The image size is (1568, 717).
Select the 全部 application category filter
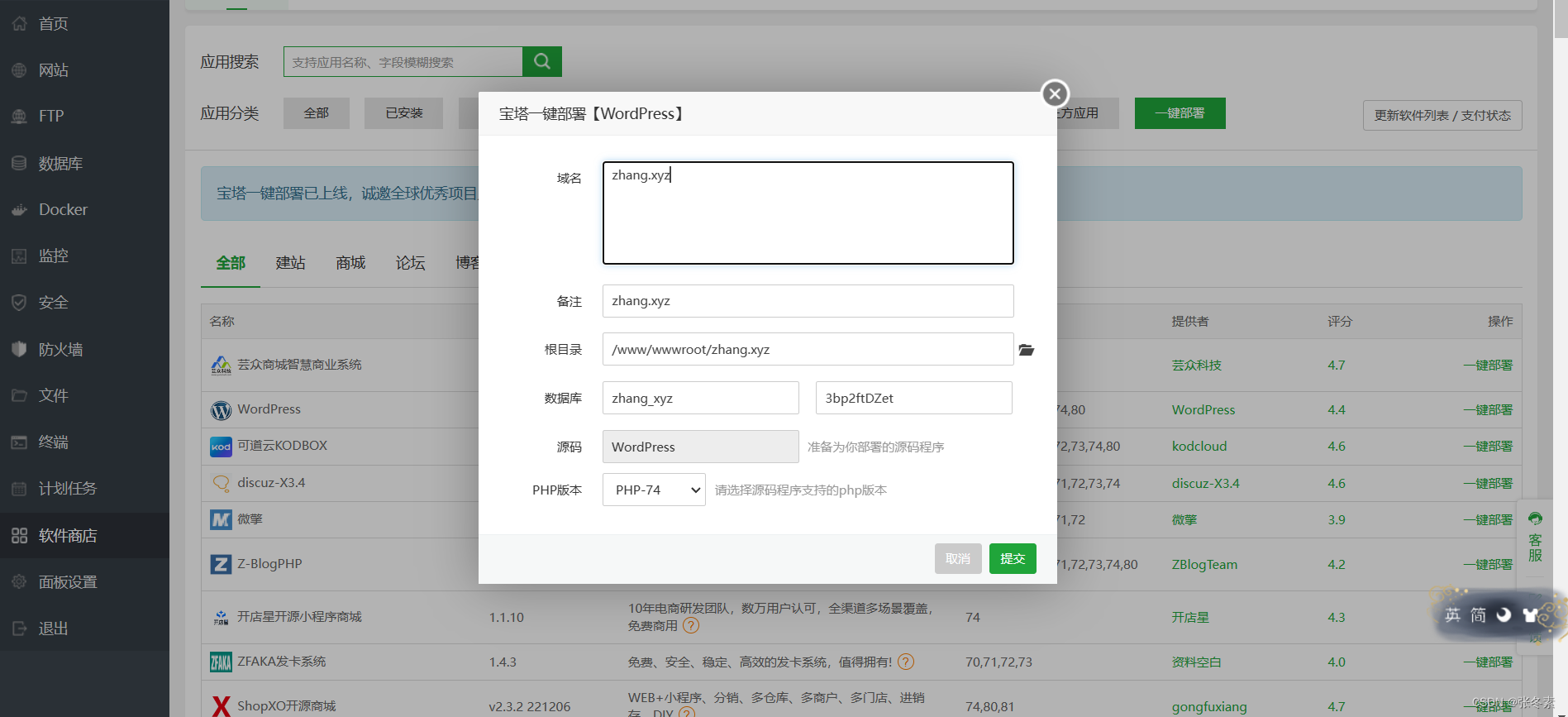317,113
